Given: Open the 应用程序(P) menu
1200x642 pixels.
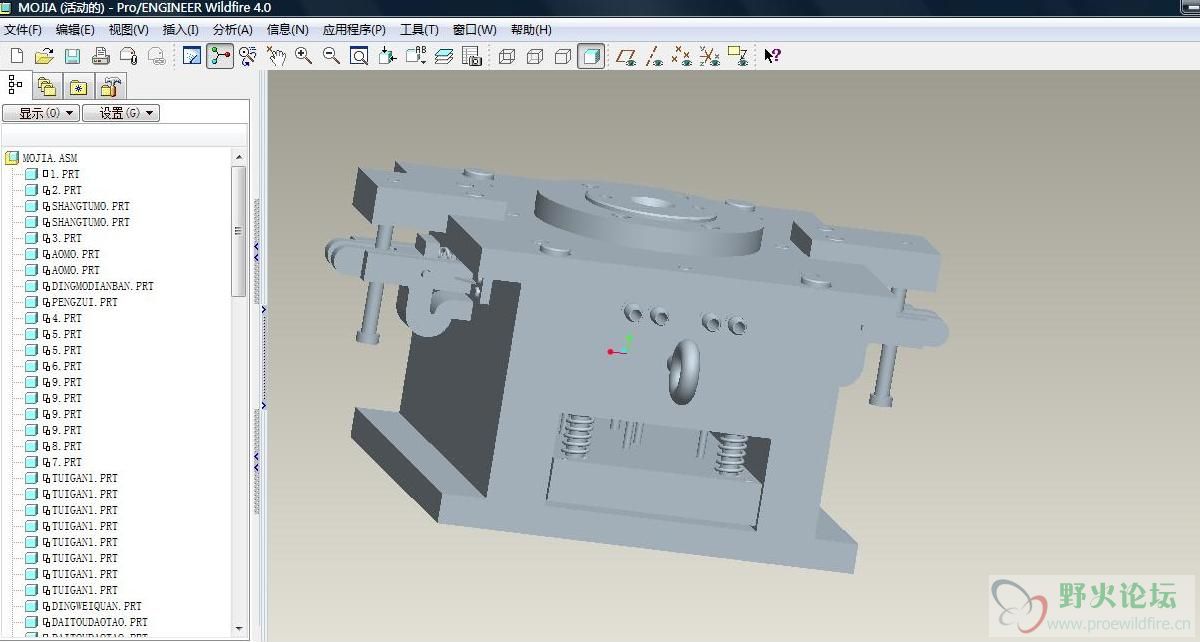Looking at the screenshot, I should tap(354, 30).
